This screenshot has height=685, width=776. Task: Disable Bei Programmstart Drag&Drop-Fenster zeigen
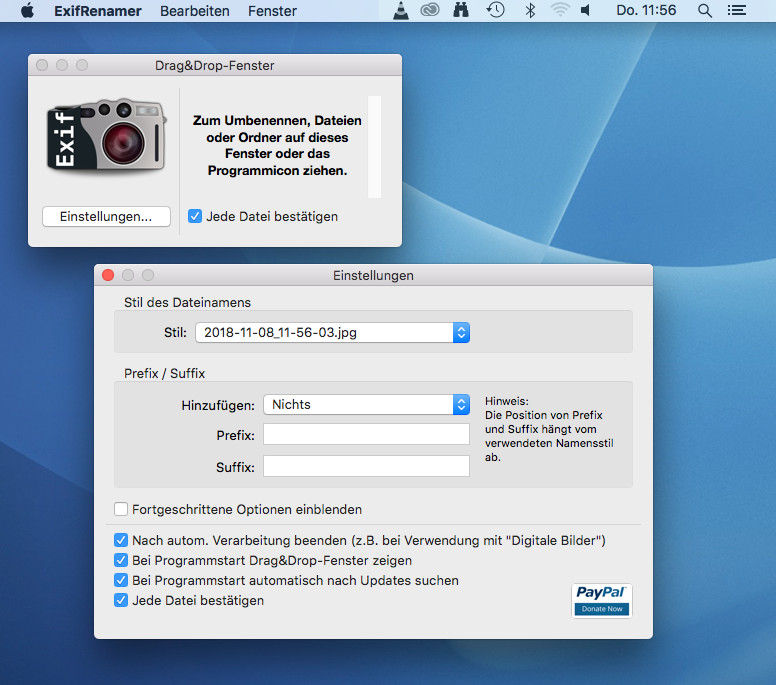(x=122, y=560)
